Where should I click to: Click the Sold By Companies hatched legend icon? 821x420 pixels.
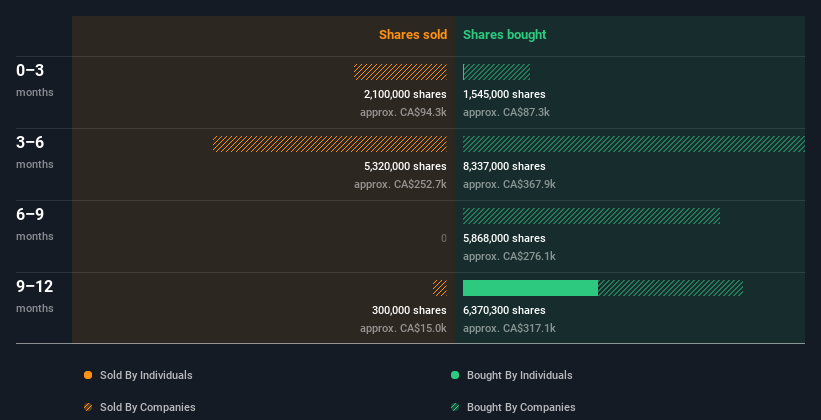(x=88, y=407)
